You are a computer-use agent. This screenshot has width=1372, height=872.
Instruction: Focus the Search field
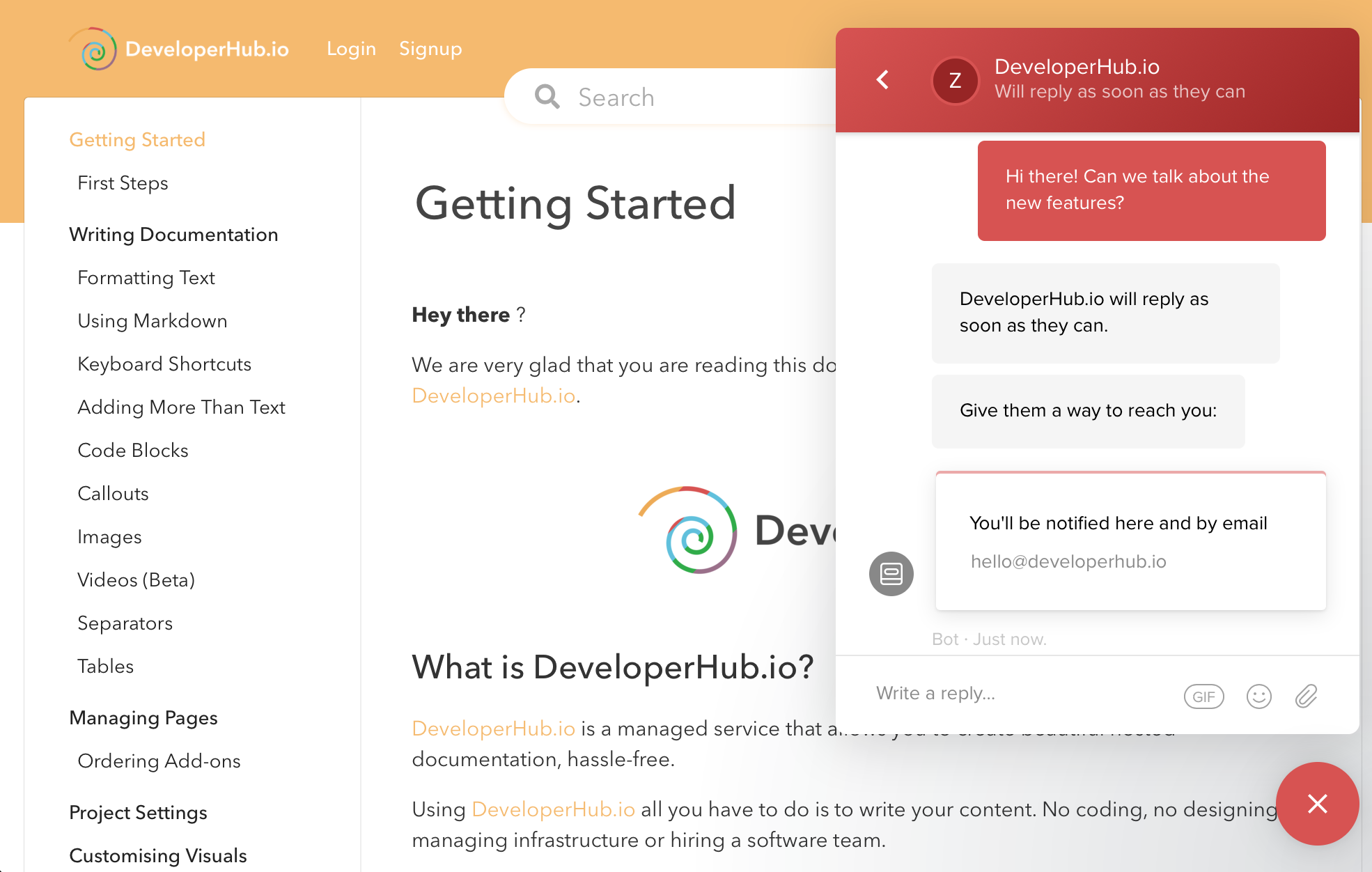tap(671, 97)
